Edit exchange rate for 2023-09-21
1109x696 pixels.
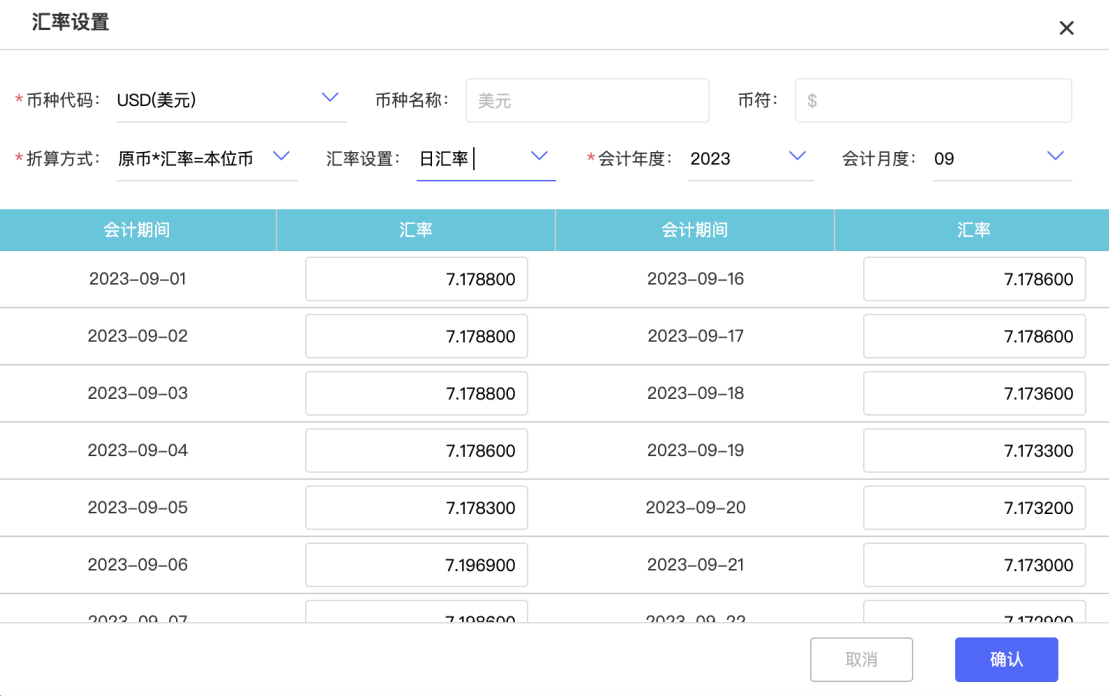pos(974,565)
